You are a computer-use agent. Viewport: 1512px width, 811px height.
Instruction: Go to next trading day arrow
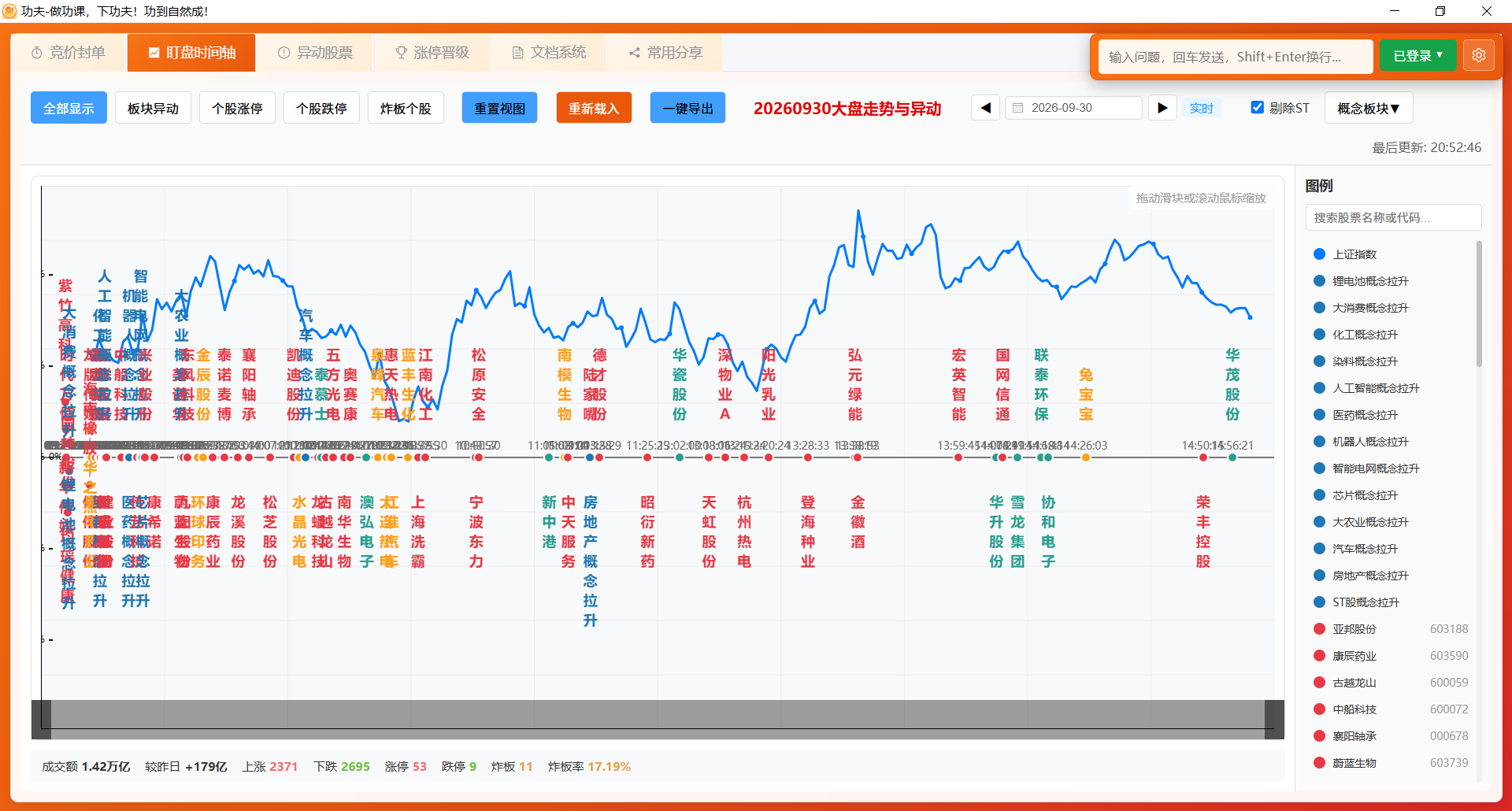tap(1162, 108)
